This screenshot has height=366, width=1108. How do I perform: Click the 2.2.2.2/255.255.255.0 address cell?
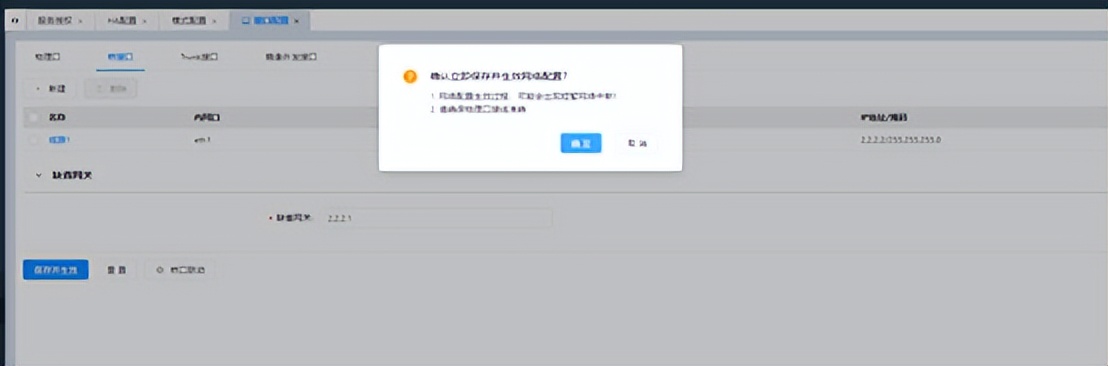click(900, 140)
